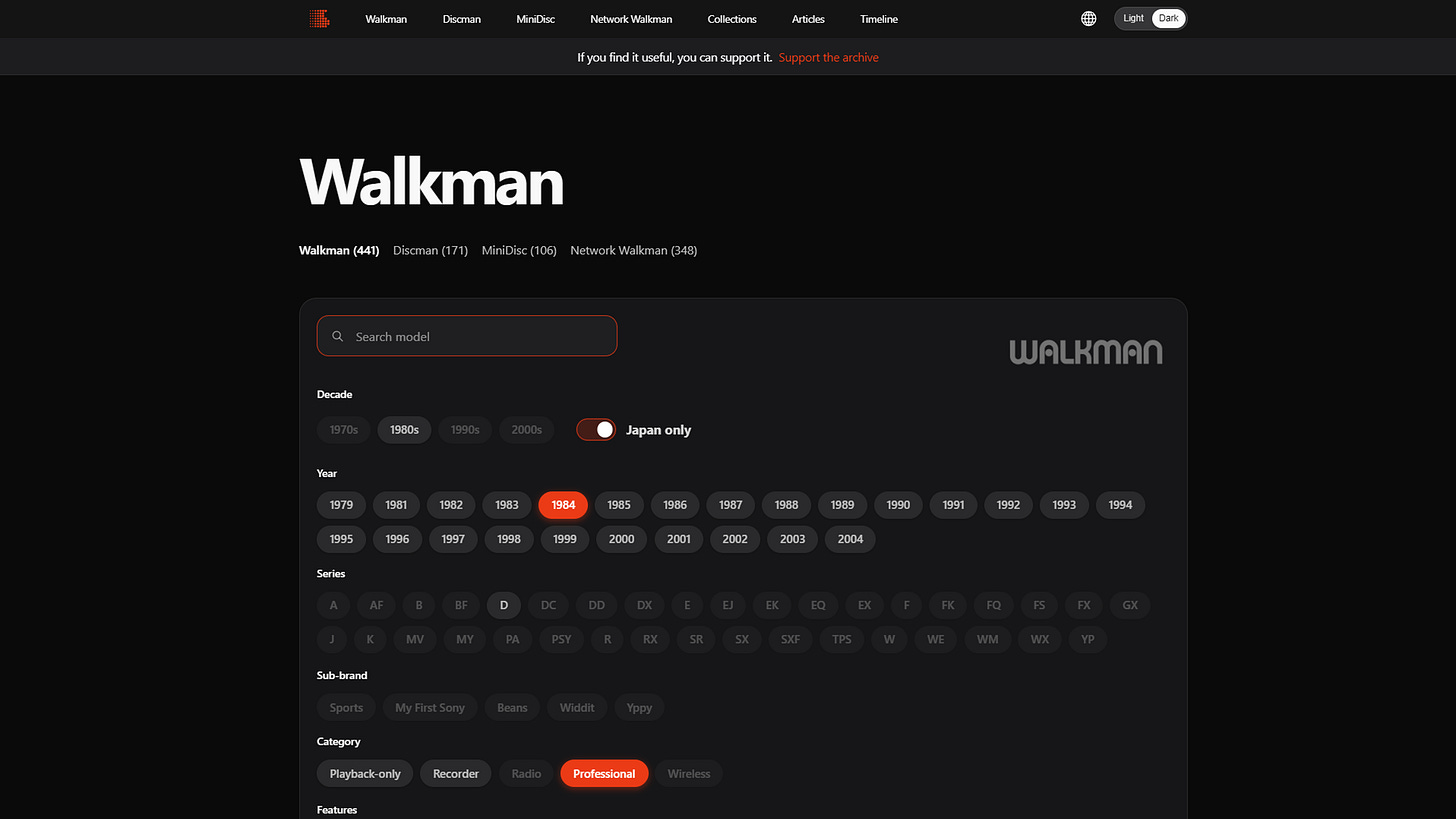The height and width of the screenshot is (819, 1456).
Task: Toggle the Professional category filter
Action: 604,774
